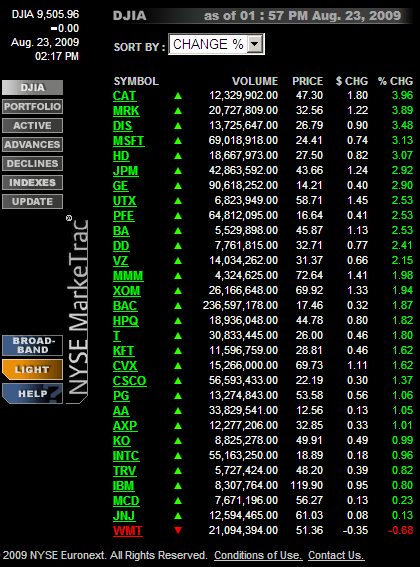The image size is (420, 567).
Task: Click the green up arrow for GE
Action: coord(178,186)
